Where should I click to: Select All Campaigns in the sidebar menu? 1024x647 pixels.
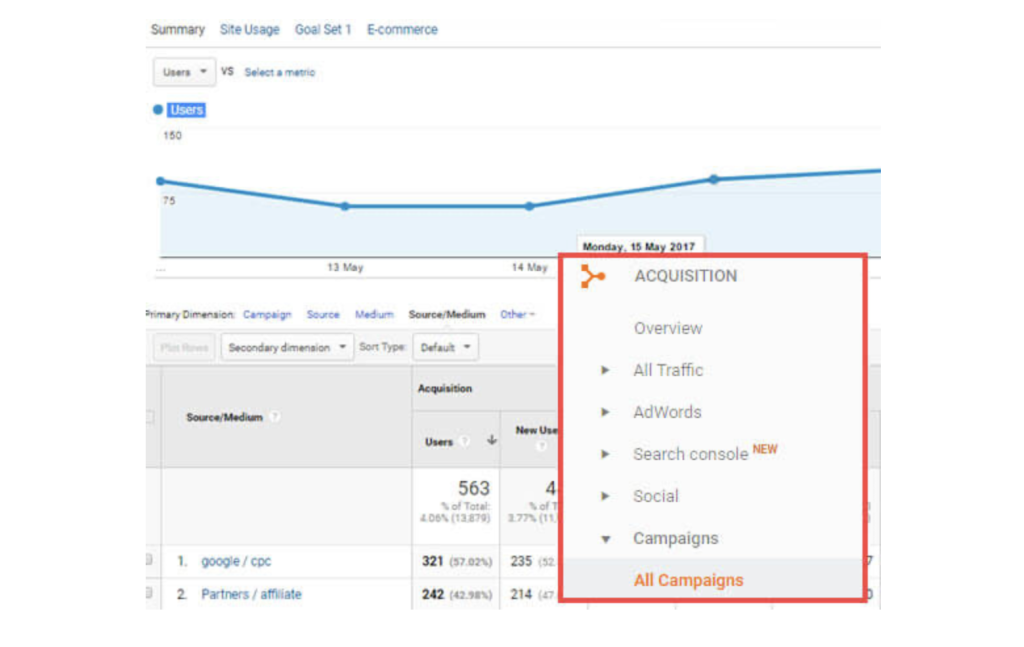(688, 580)
